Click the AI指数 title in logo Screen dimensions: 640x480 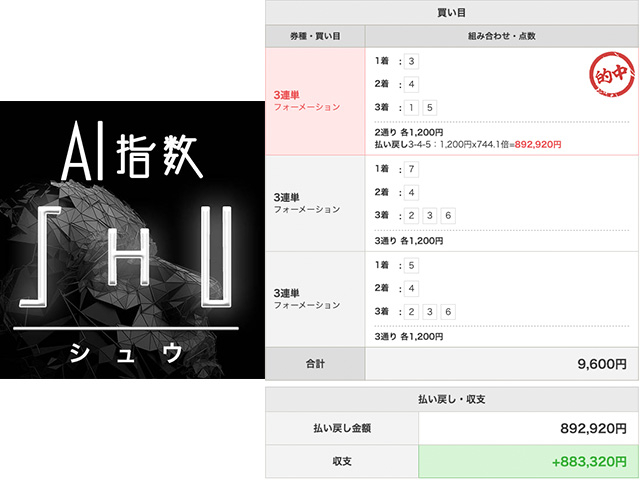pyautogui.click(x=131, y=151)
